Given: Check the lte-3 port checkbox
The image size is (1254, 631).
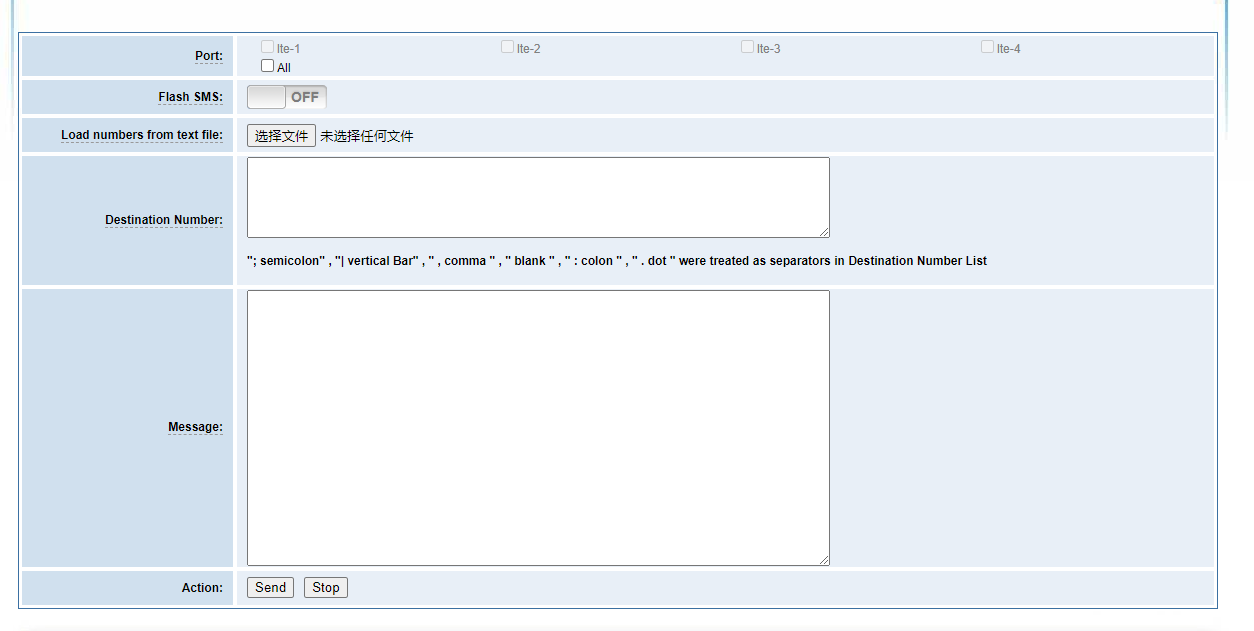Looking at the screenshot, I should point(747,47).
